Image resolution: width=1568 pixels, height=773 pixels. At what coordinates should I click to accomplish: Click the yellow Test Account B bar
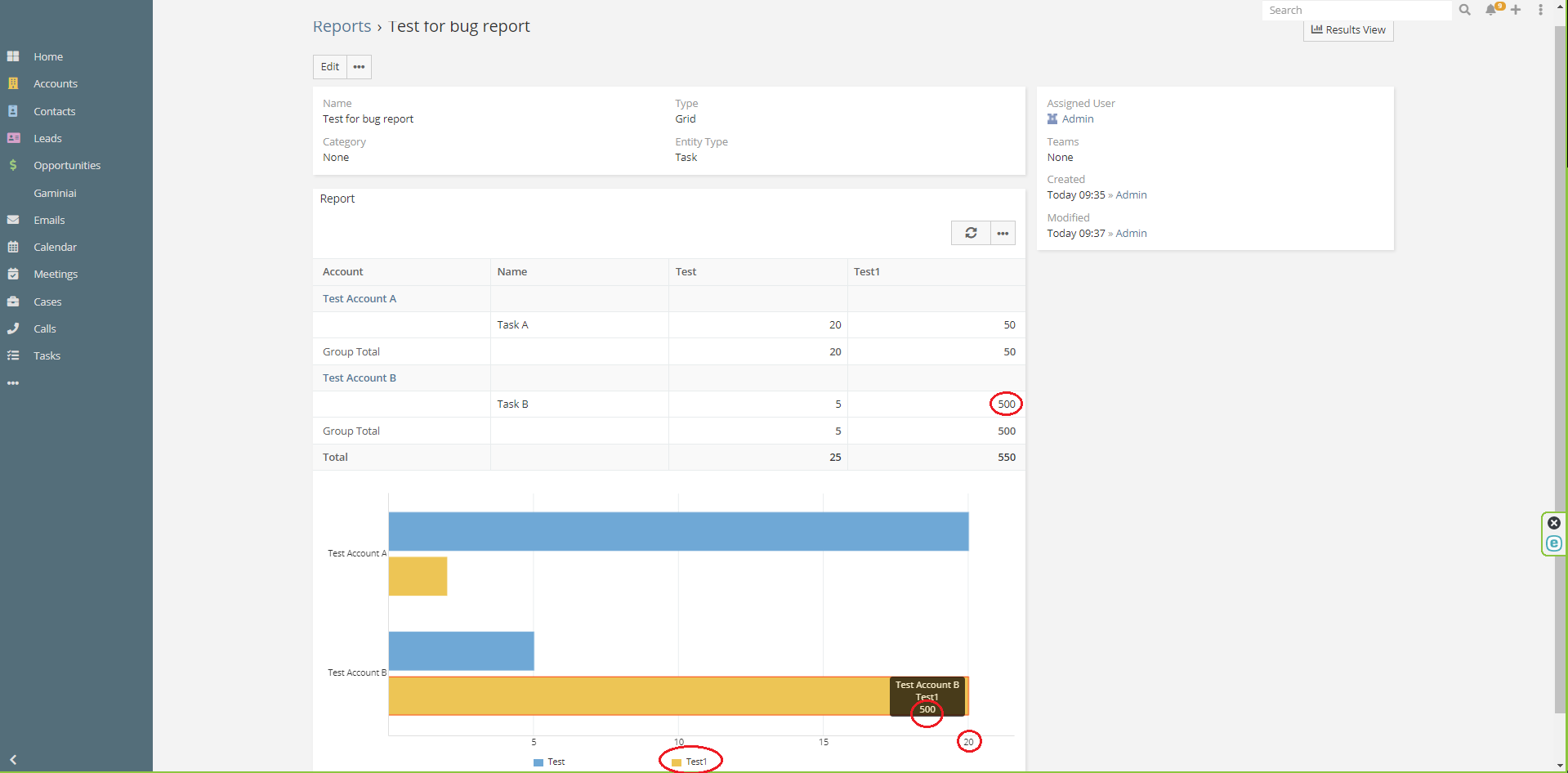tap(637, 696)
